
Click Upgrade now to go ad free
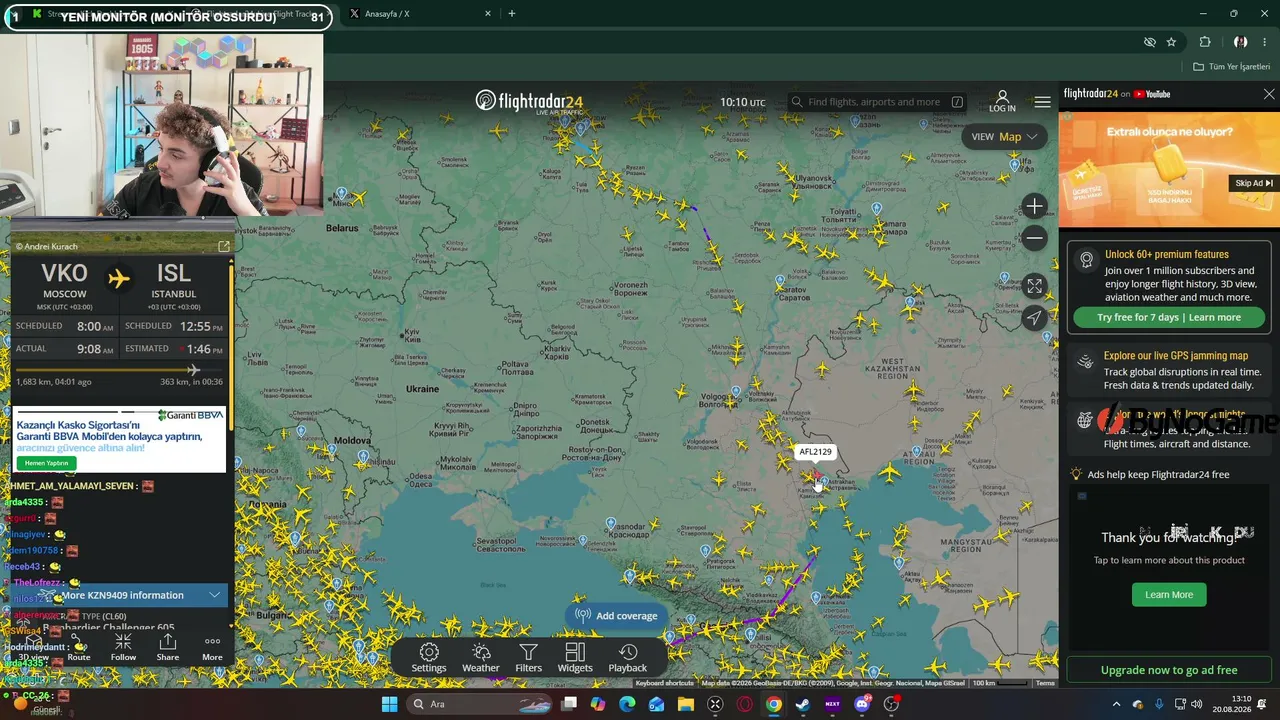[1169, 670]
